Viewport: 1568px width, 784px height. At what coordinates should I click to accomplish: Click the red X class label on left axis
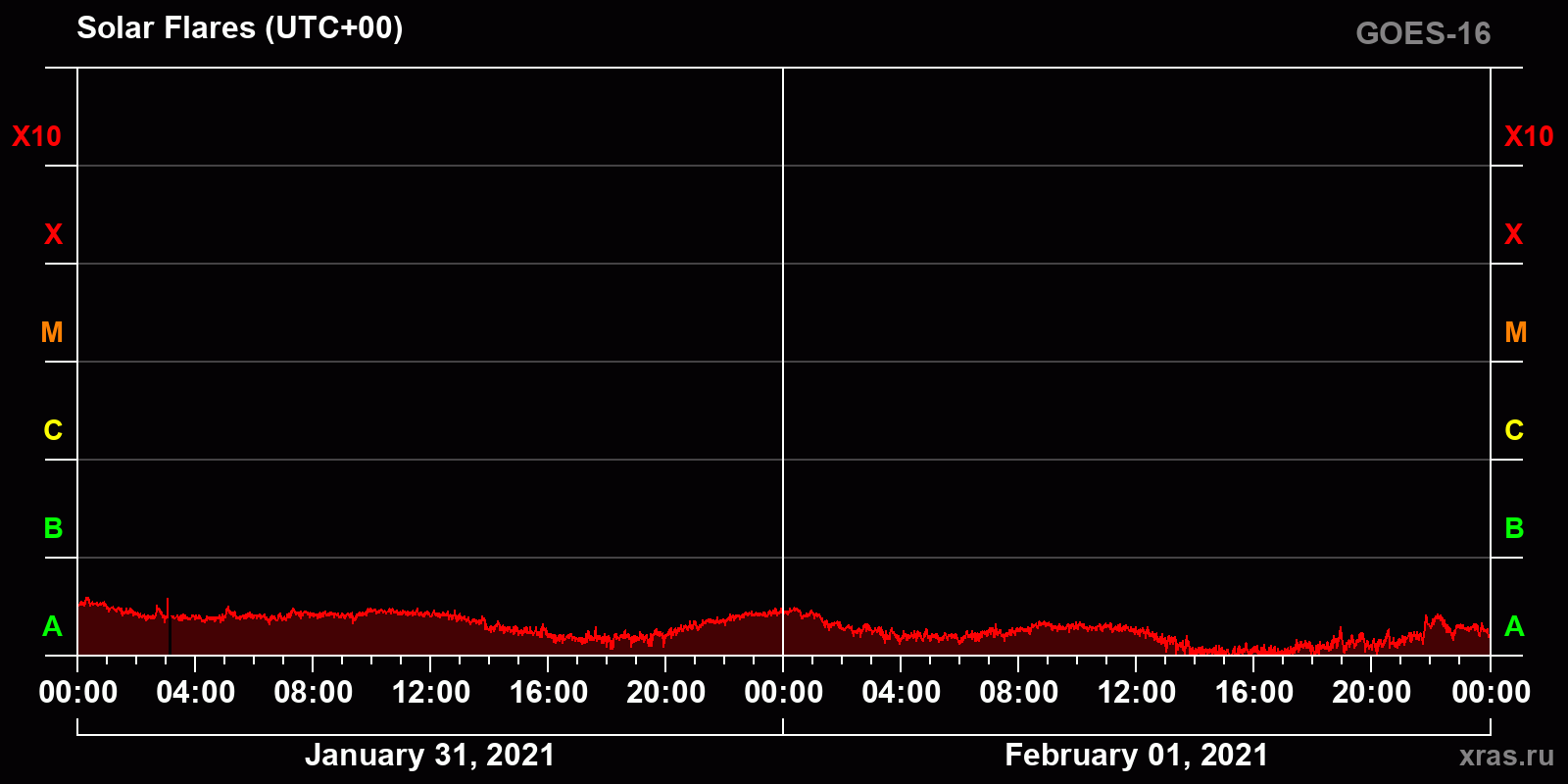coord(53,234)
